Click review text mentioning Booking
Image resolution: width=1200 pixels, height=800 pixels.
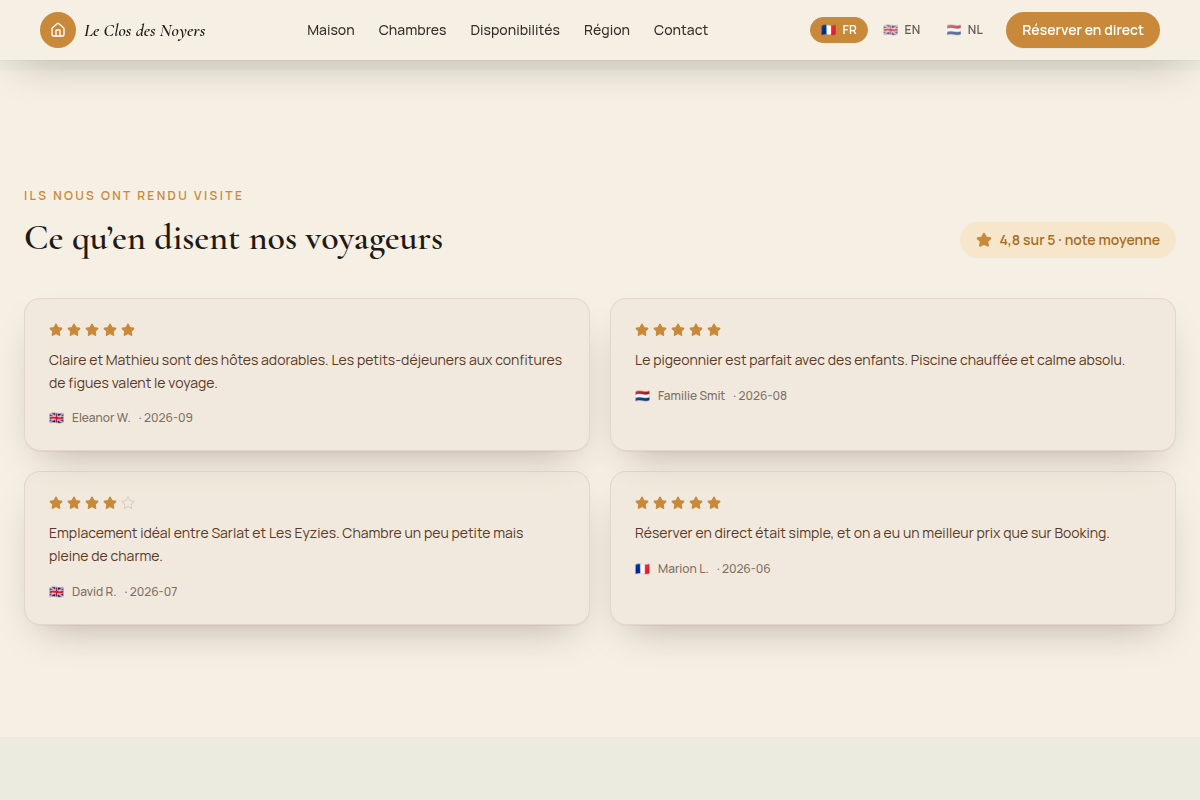[x=872, y=533]
